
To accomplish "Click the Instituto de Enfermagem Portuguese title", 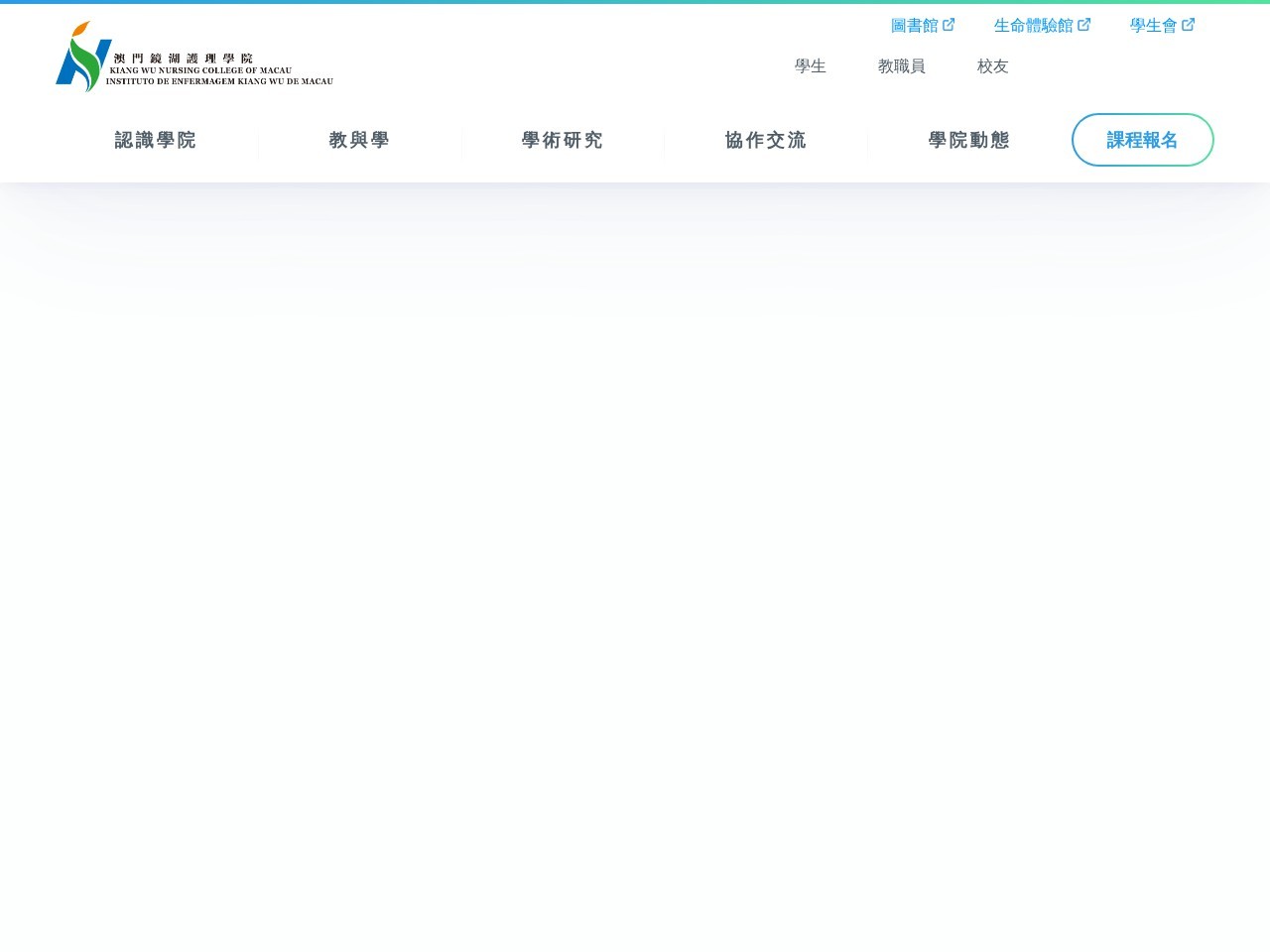I will tap(219, 81).
